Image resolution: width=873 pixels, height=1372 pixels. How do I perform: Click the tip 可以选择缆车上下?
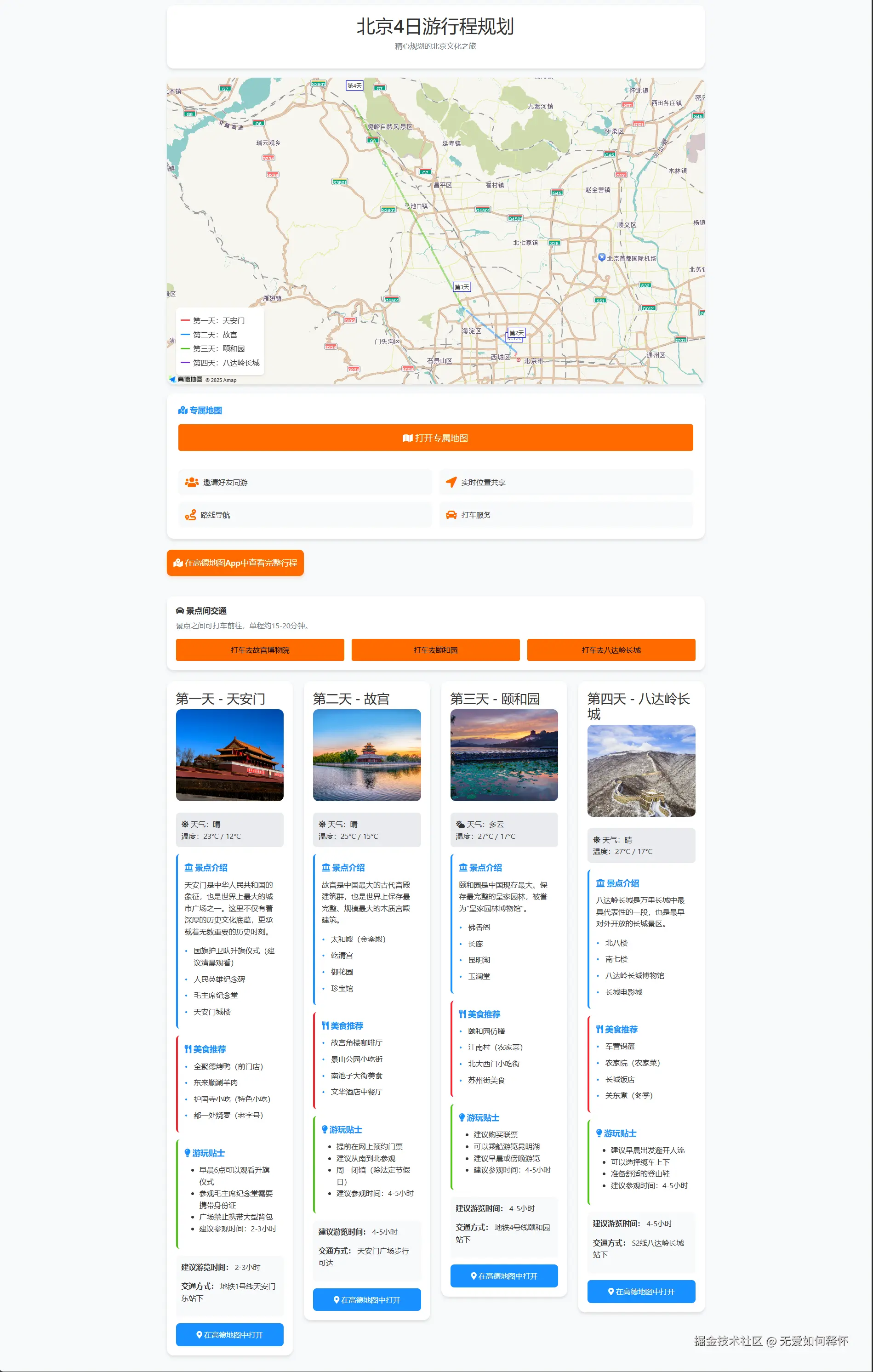pyautogui.click(x=640, y=1162)
